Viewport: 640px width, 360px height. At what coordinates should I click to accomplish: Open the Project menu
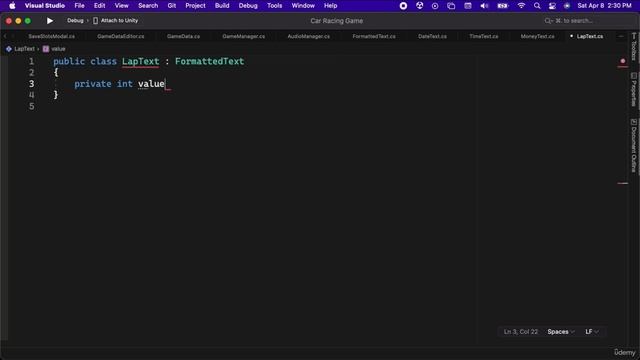coord(195,6)
